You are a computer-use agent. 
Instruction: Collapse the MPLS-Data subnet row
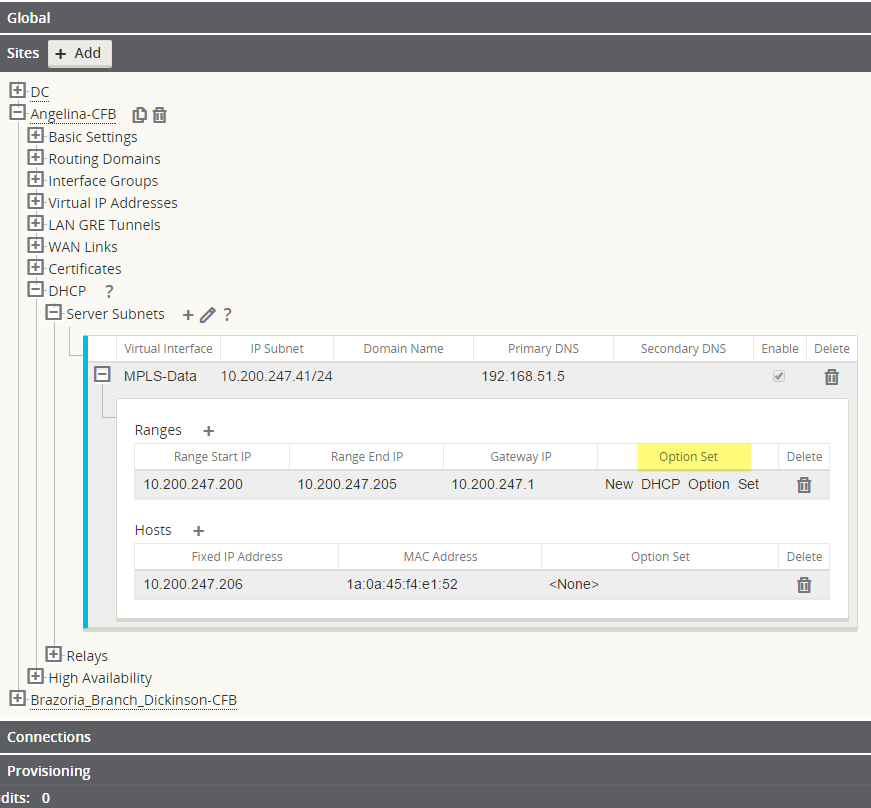102,374
